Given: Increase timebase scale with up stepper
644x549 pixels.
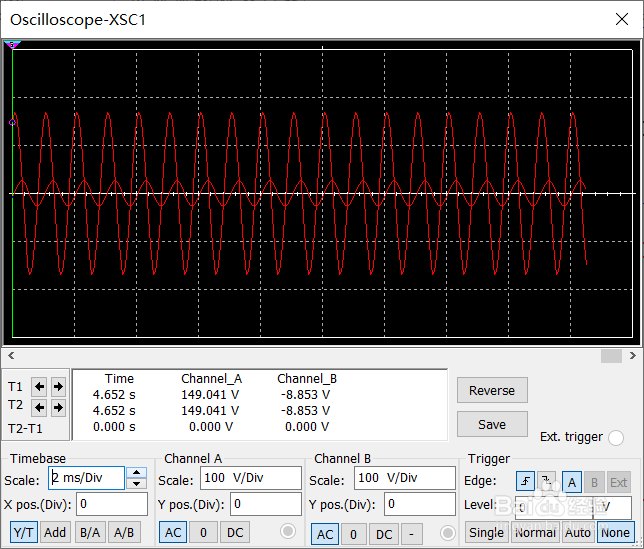Looking at the screenshot, I should point(136,473).
